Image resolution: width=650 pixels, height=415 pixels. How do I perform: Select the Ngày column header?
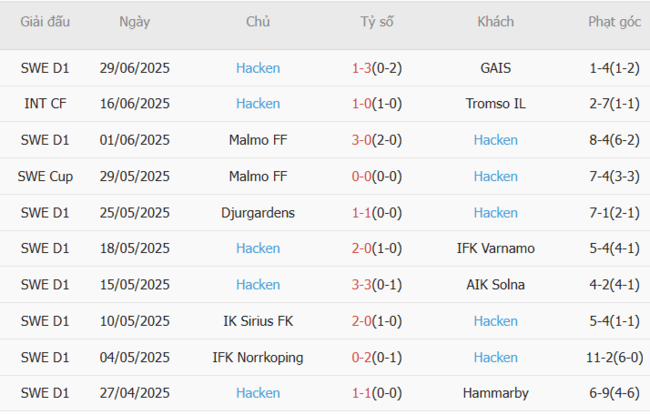[135, 22]
